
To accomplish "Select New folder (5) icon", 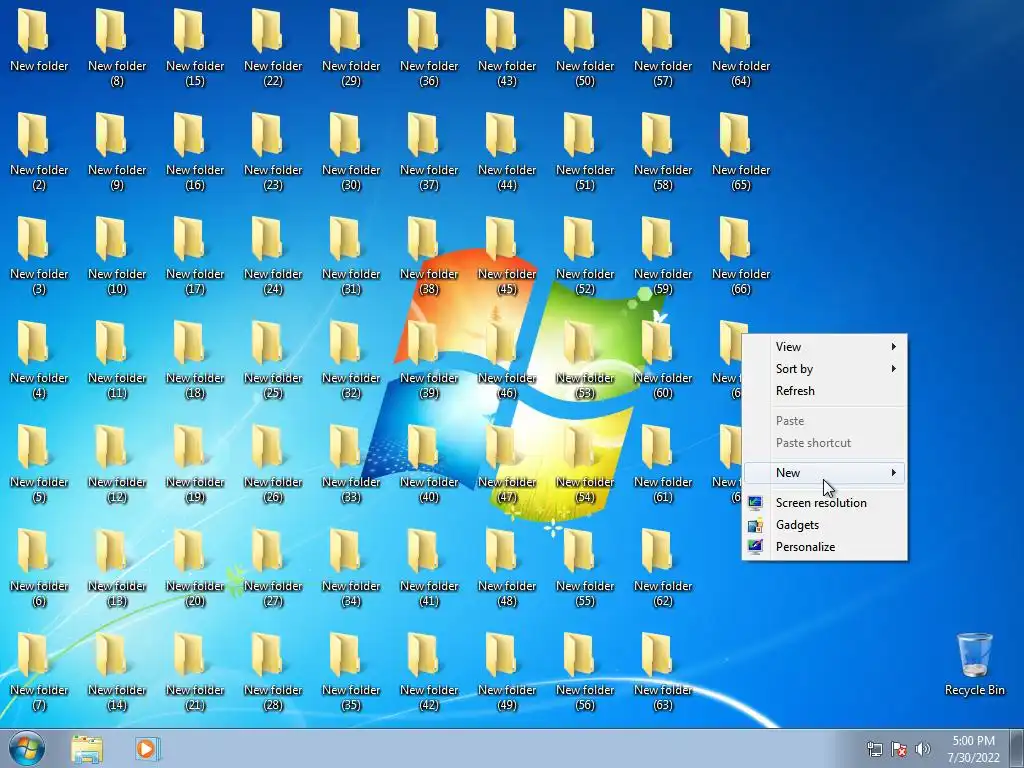I will pyautogui.click(x=32, y=447).
